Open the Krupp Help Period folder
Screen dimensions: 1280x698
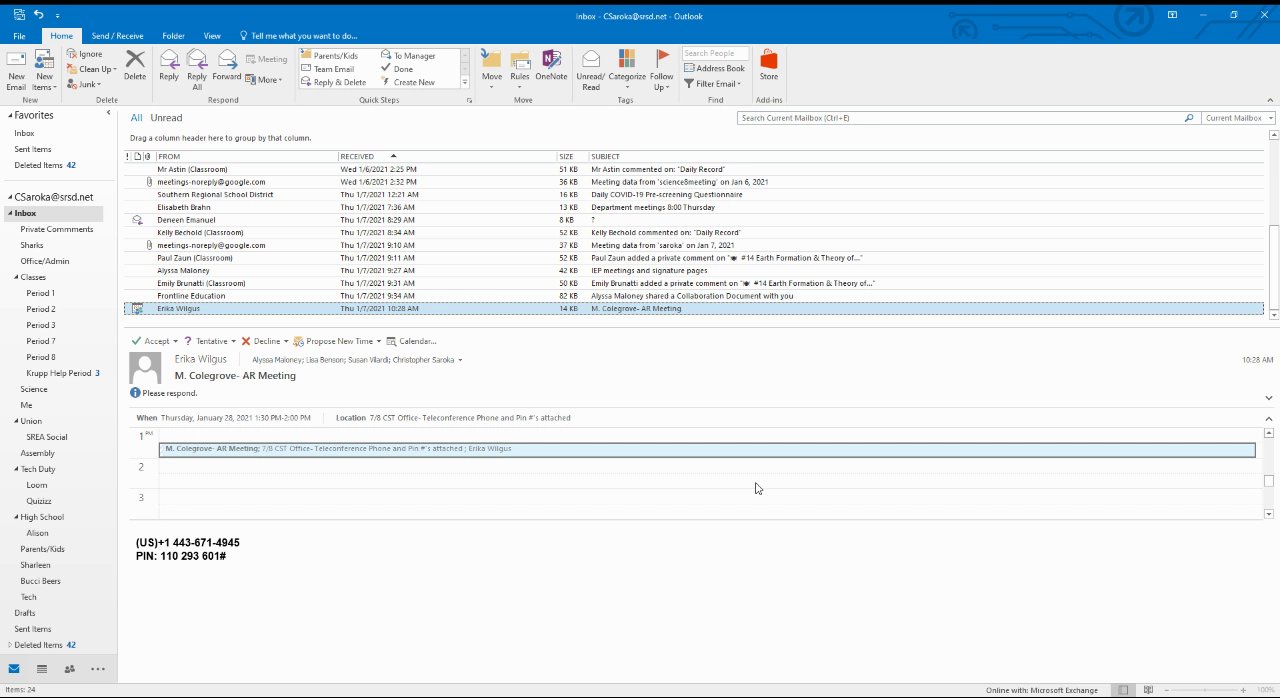(x=59, y=373)
